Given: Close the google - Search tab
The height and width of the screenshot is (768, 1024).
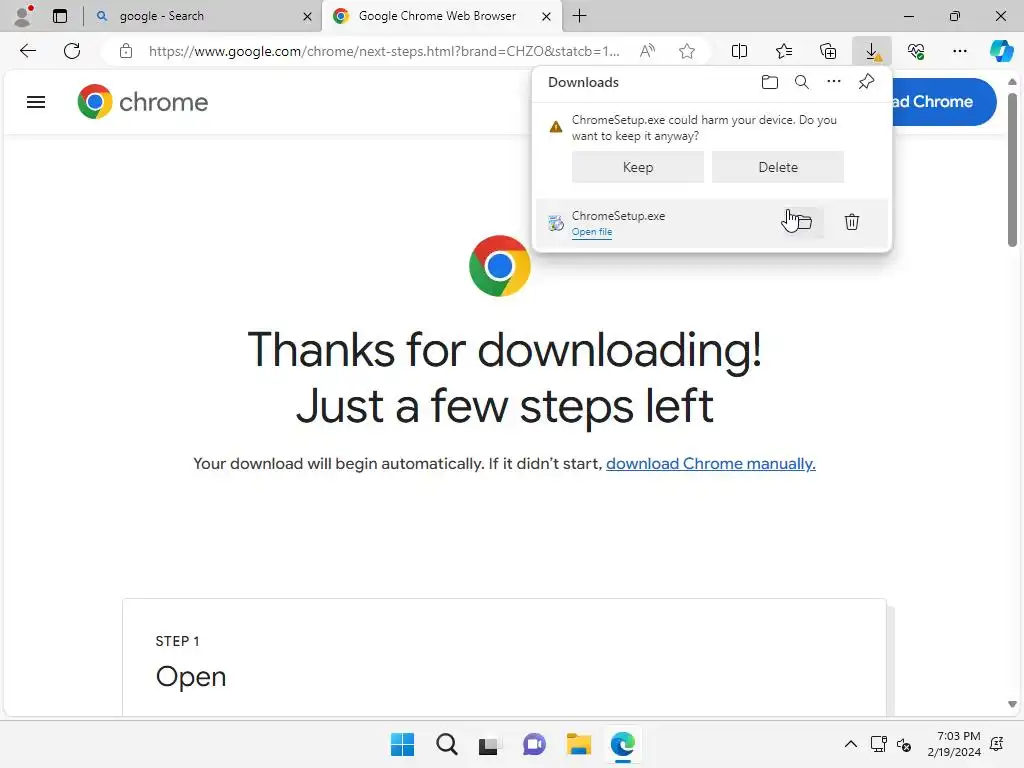Looking at the screenshot, I should point(307,16).
